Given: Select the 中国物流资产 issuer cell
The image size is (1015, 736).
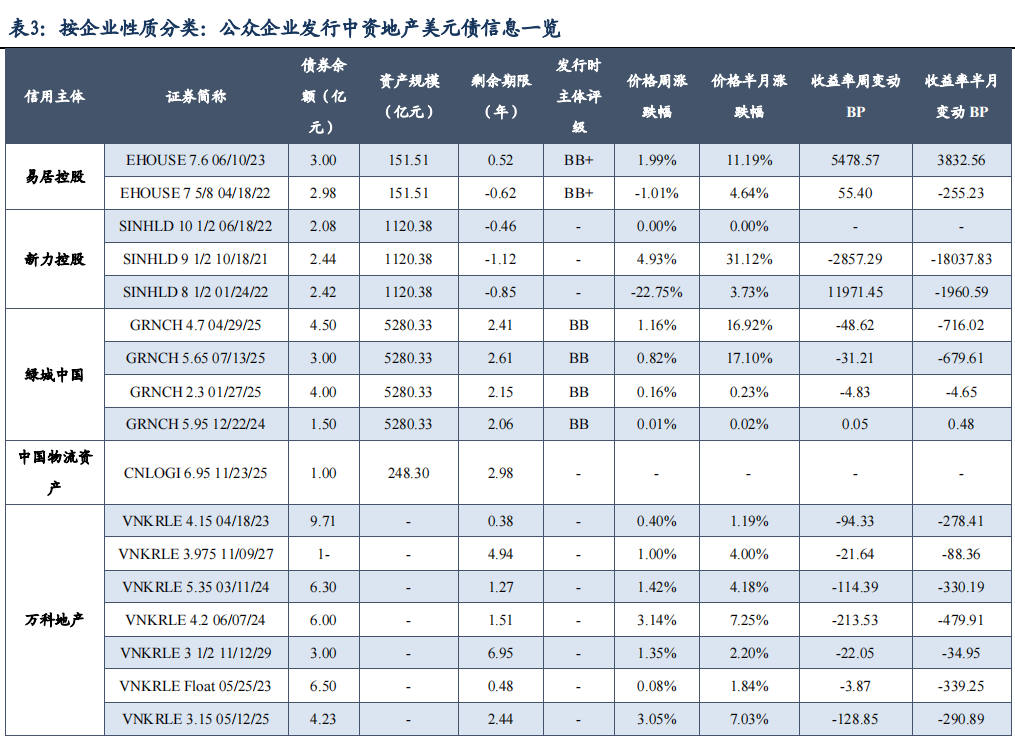Looking at the screenshot, I should 54,473.
